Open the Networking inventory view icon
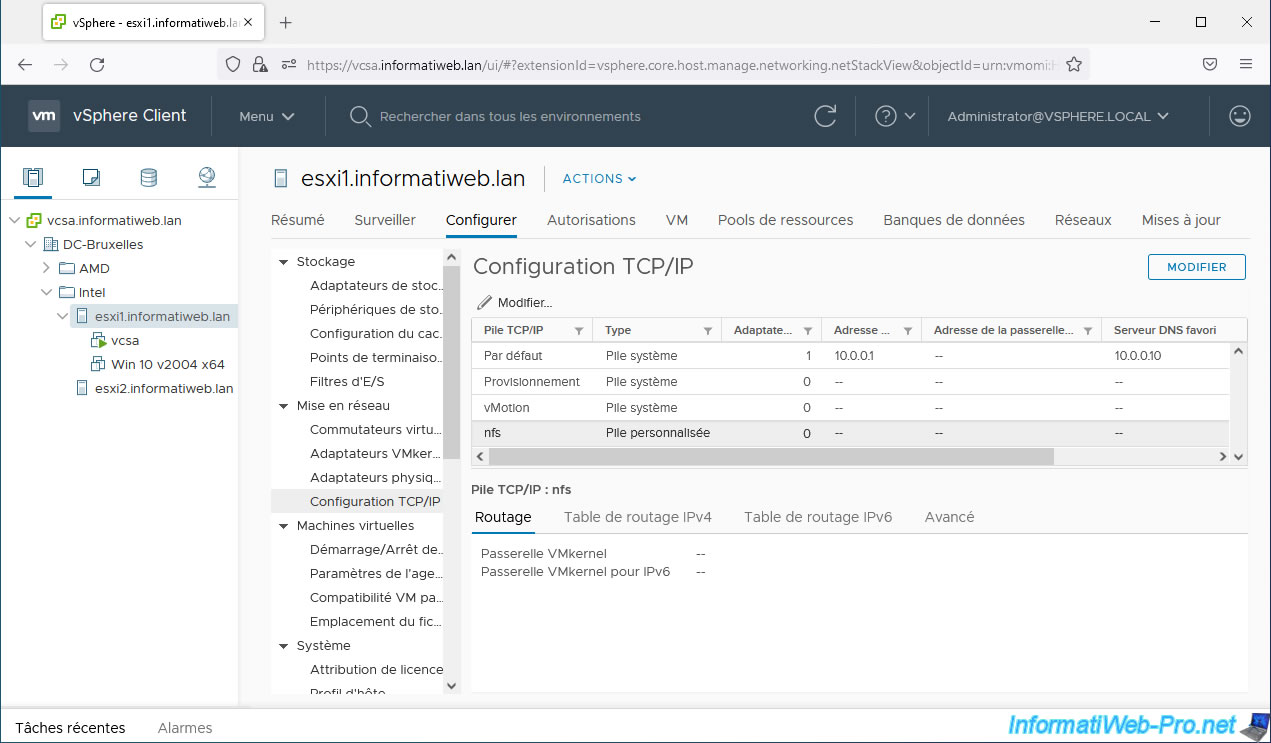 (206, 178)
